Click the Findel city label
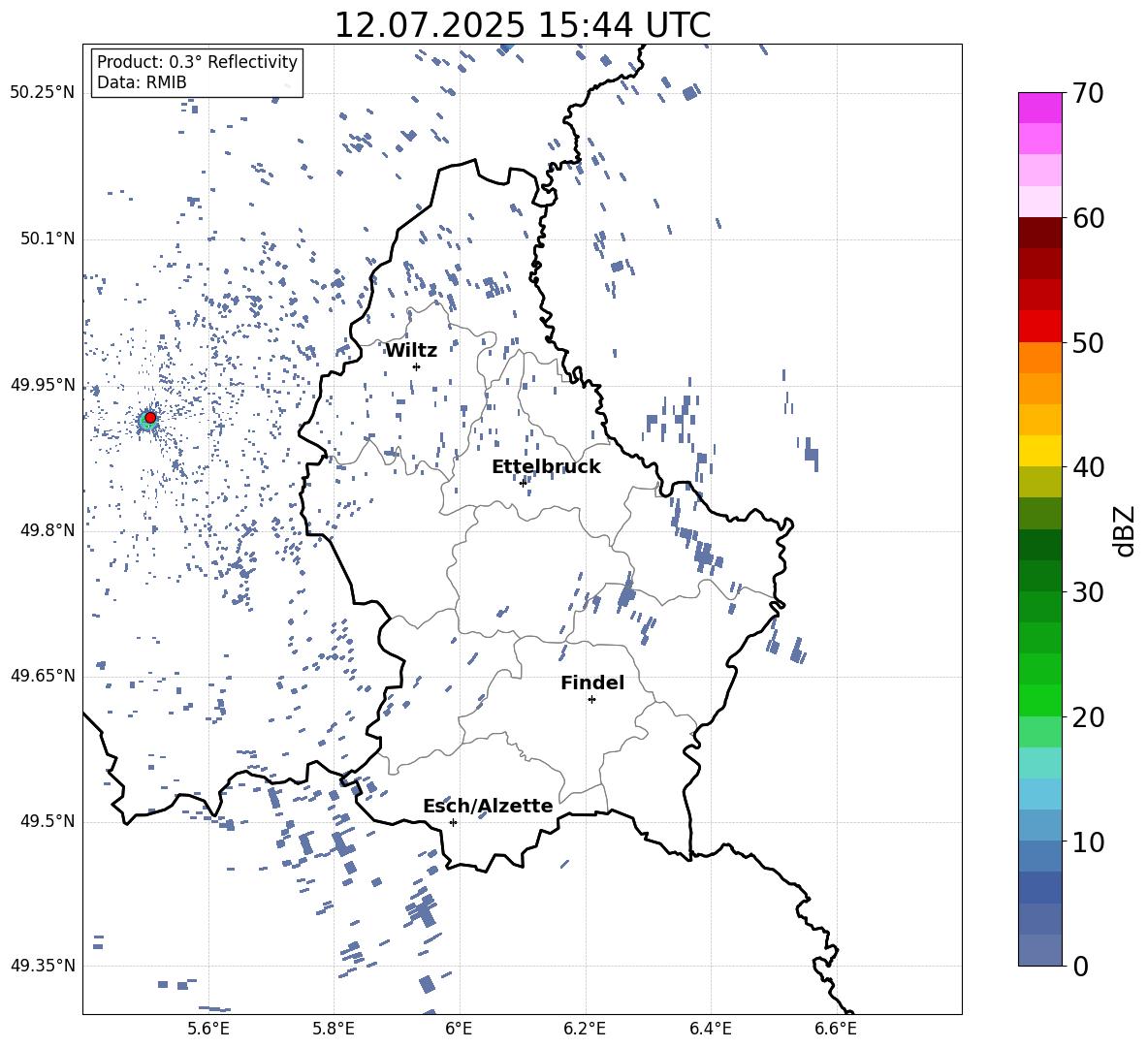 click(x=592, y=683)
